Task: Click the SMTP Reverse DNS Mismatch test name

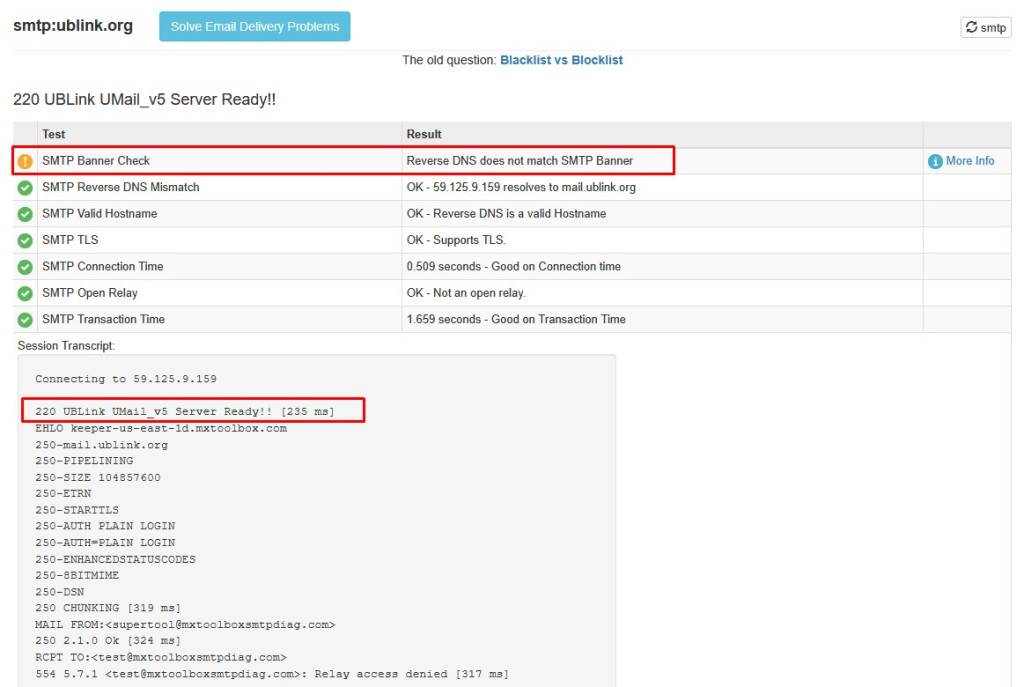Action: tap(121, 187)
